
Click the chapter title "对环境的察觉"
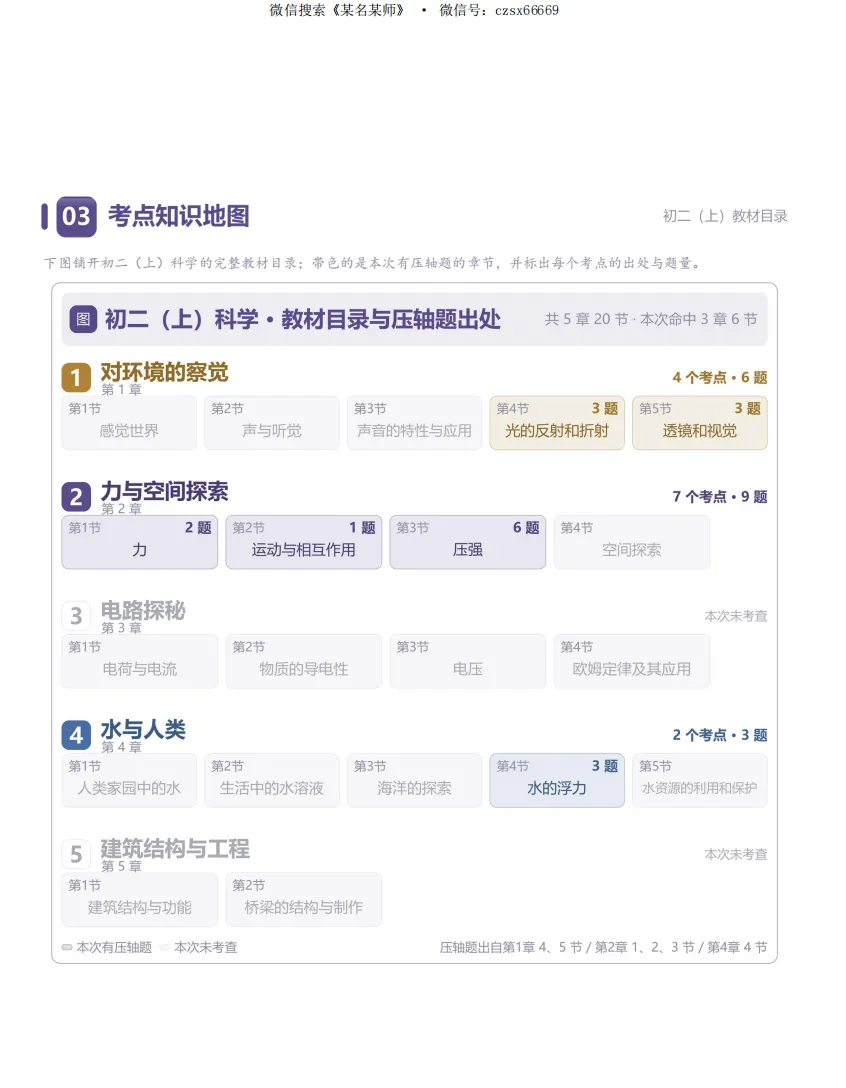click(x=164, y=372)
